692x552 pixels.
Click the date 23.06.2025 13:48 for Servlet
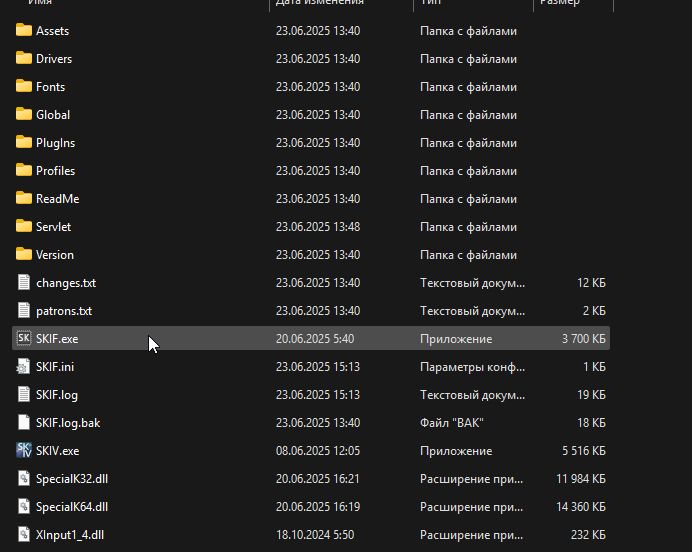(318, 227)
